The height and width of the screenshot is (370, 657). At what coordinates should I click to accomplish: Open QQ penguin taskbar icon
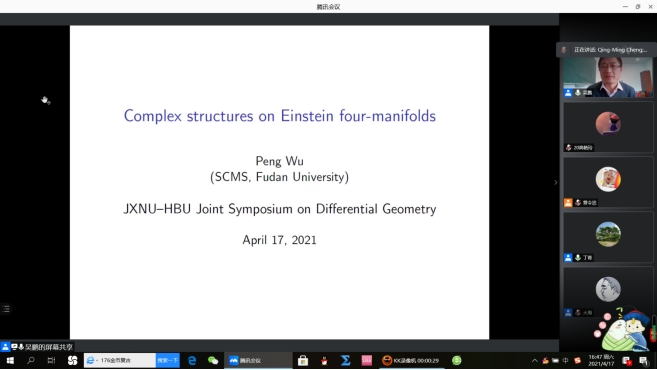pyautogui.click(x=324, y=360)
